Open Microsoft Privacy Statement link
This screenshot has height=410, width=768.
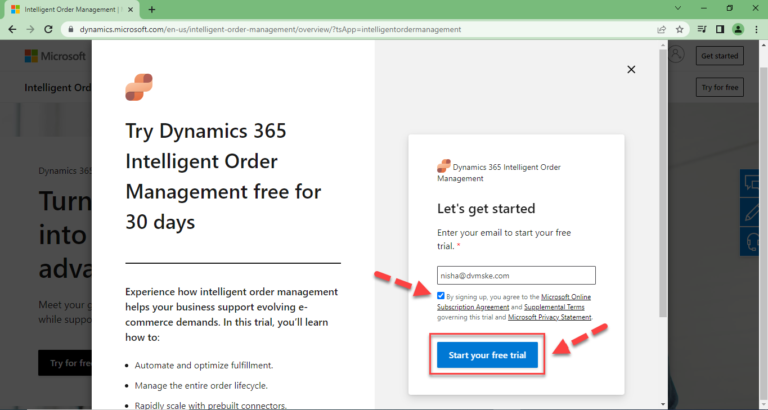(x=550, y=317)
